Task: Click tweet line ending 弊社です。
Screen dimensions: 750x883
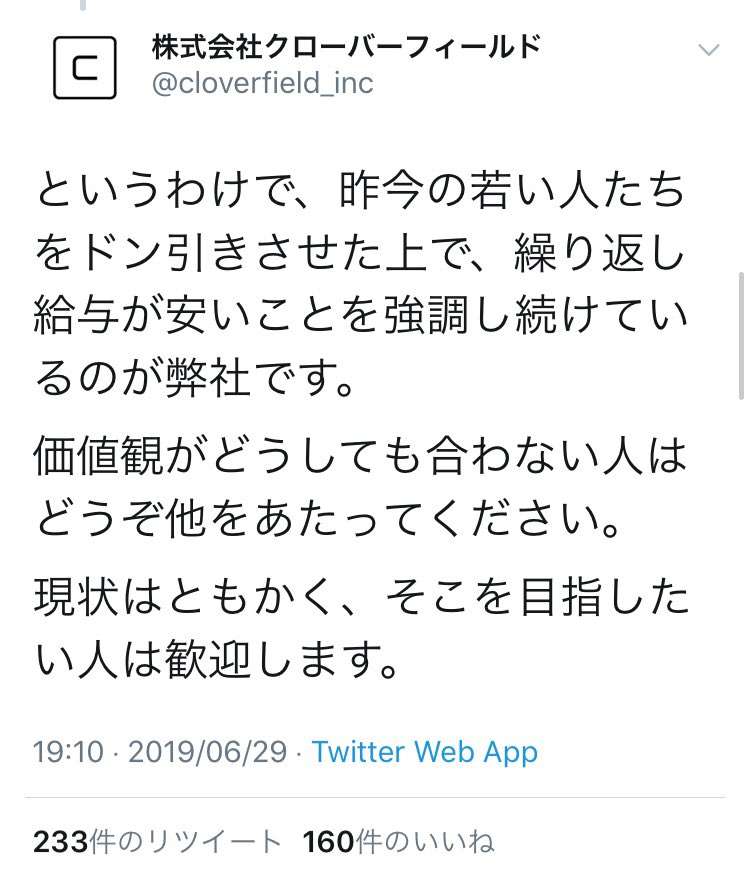Action: pos(195,378)
